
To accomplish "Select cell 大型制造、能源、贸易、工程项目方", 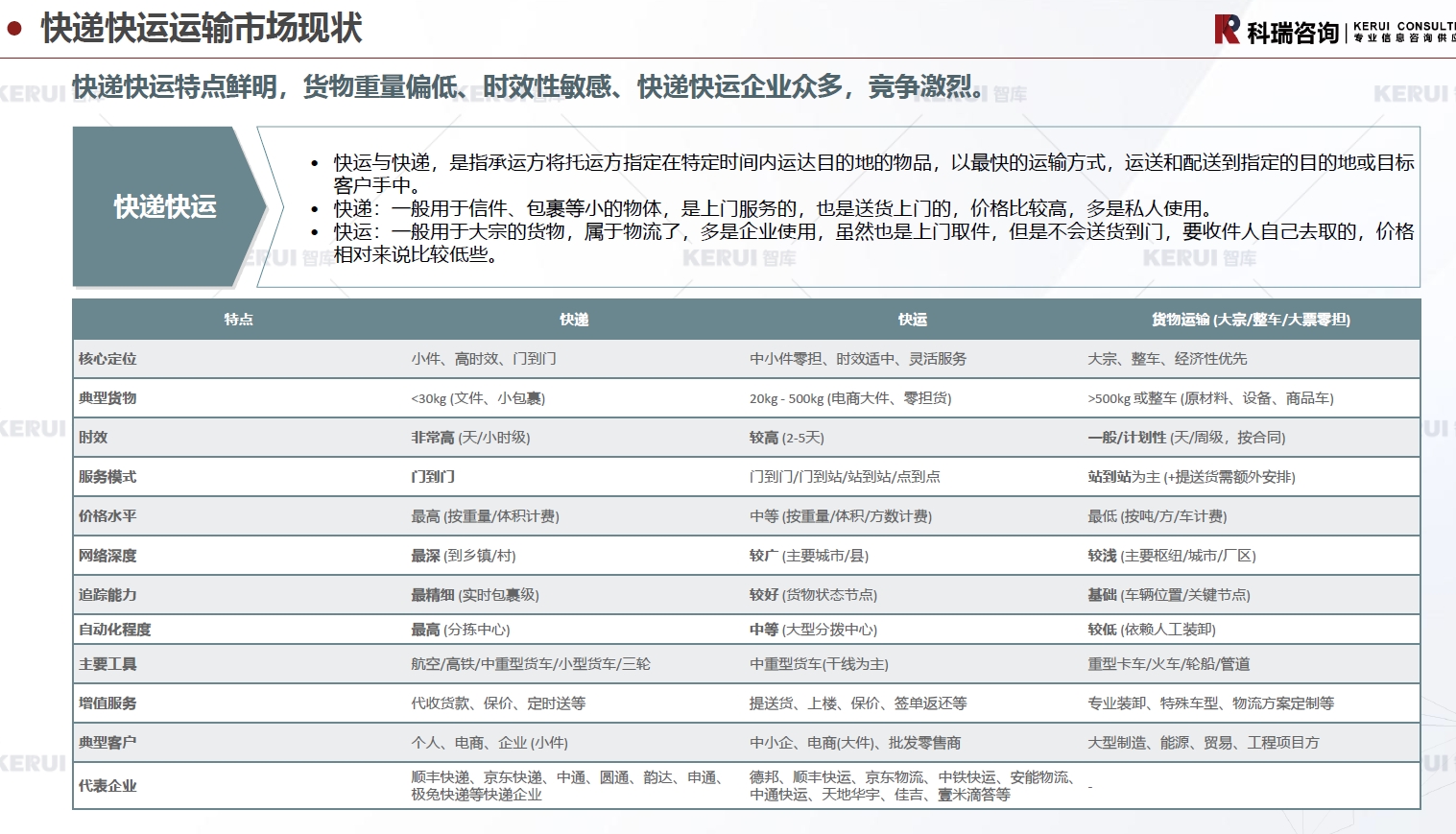I will click(1204, 743).
